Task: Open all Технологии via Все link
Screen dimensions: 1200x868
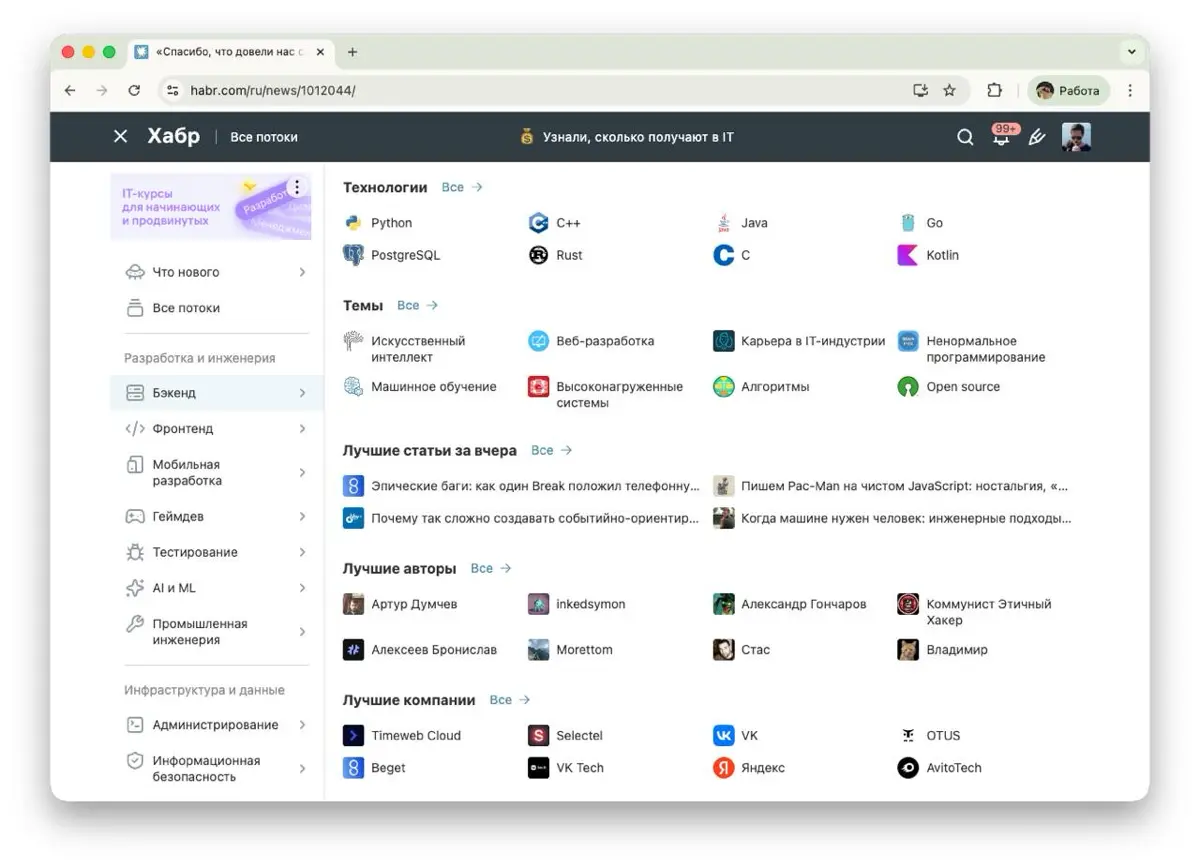Action: click(x=462, y=187)
